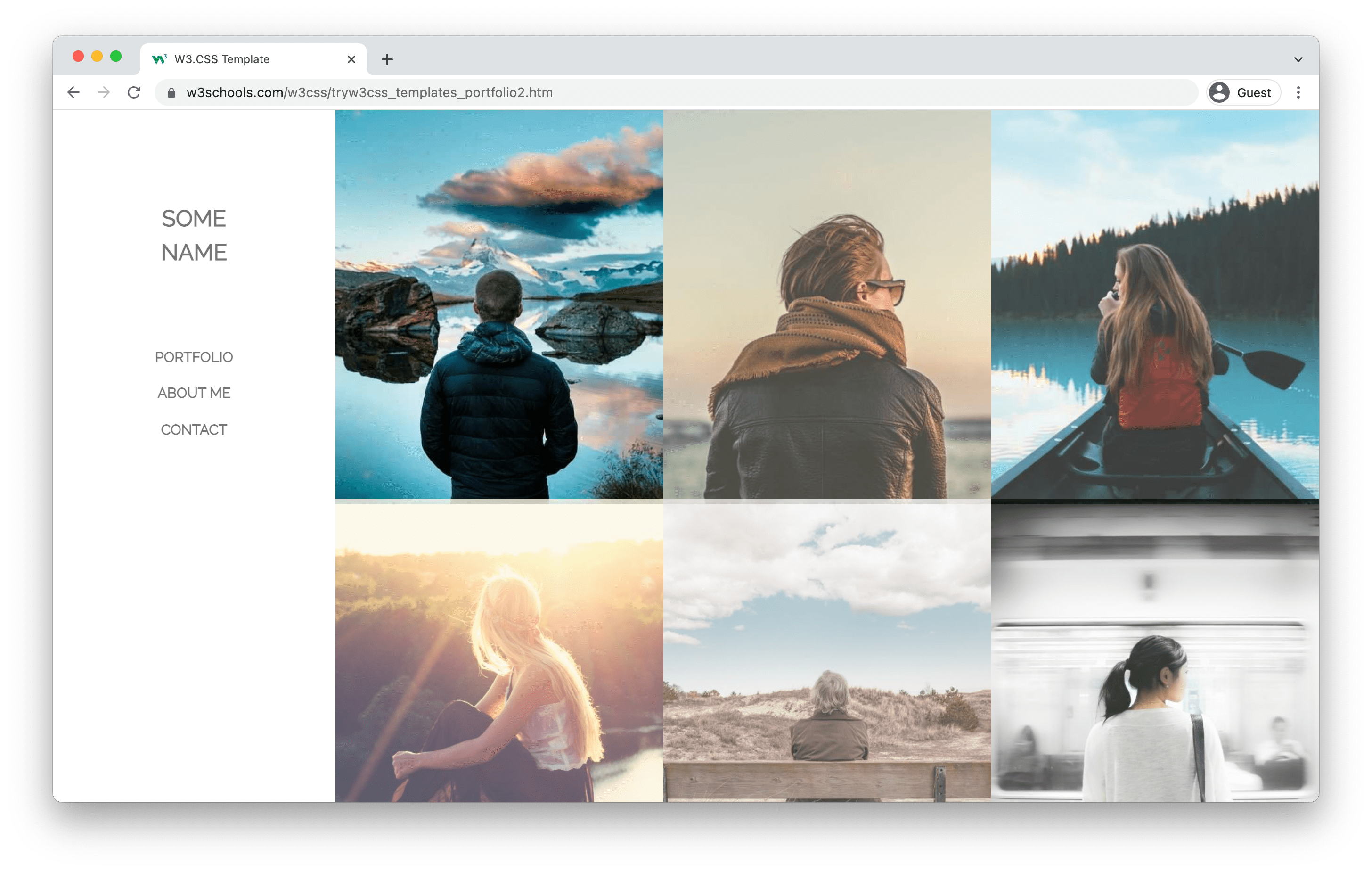Click the browser tab dropdown arrow
This screenshot has width=1372, height=872.
[x=1295, y=58]
